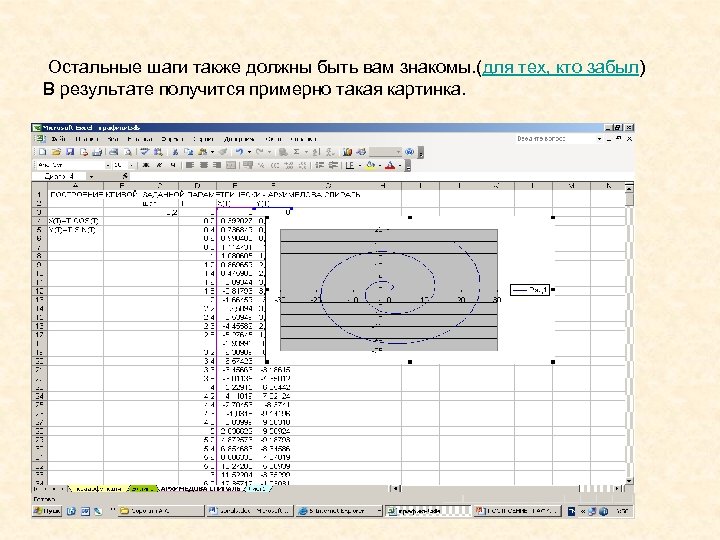Select the Format Painter brush
The height and width of the screenshot is (540, 720).
[223, 152]
